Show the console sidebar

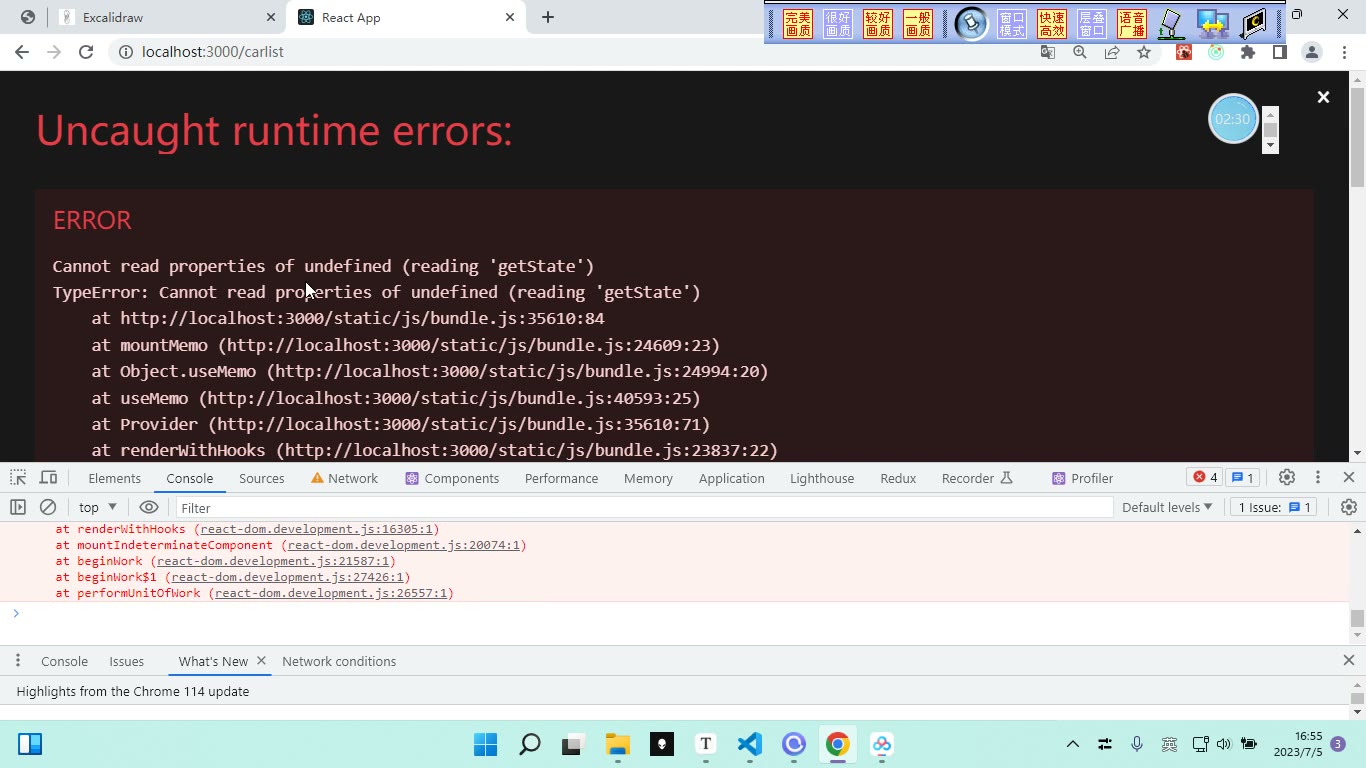tap(18, 507)
